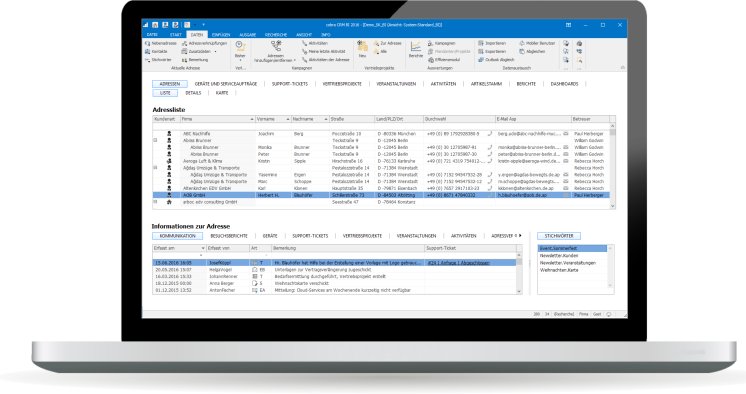Viewport: 746px width, 394px height.
Task: Open the DATEI ribbon tab
Action: [x=152, y=35]
